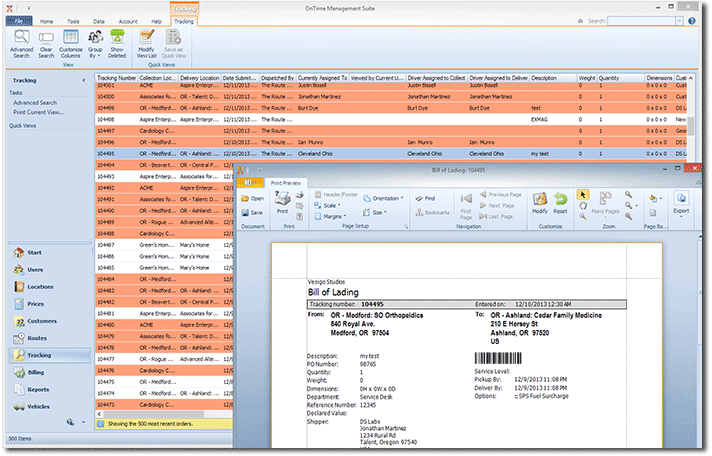
Task: Open the Export dropdown
Action: [x=681, y=204]
